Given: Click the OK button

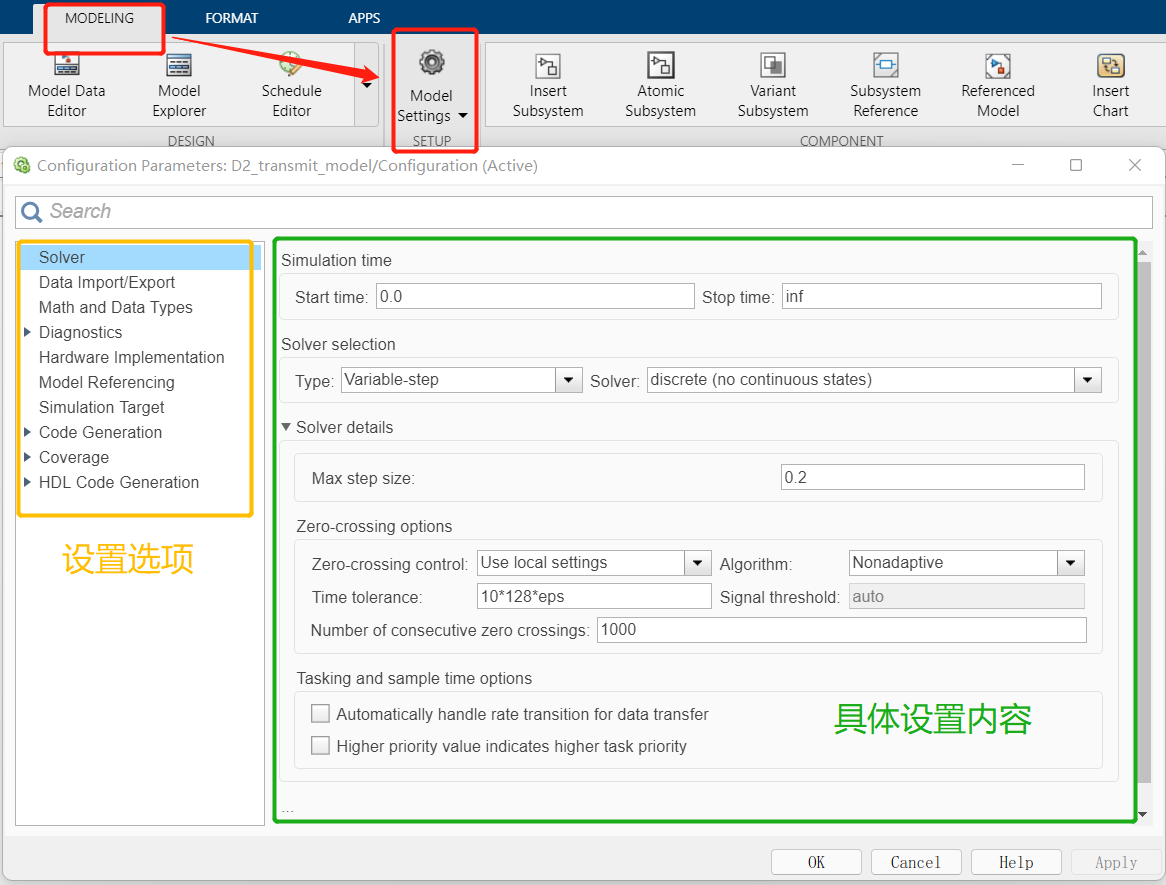Looking at the screenshot, I should click(816, 862).
